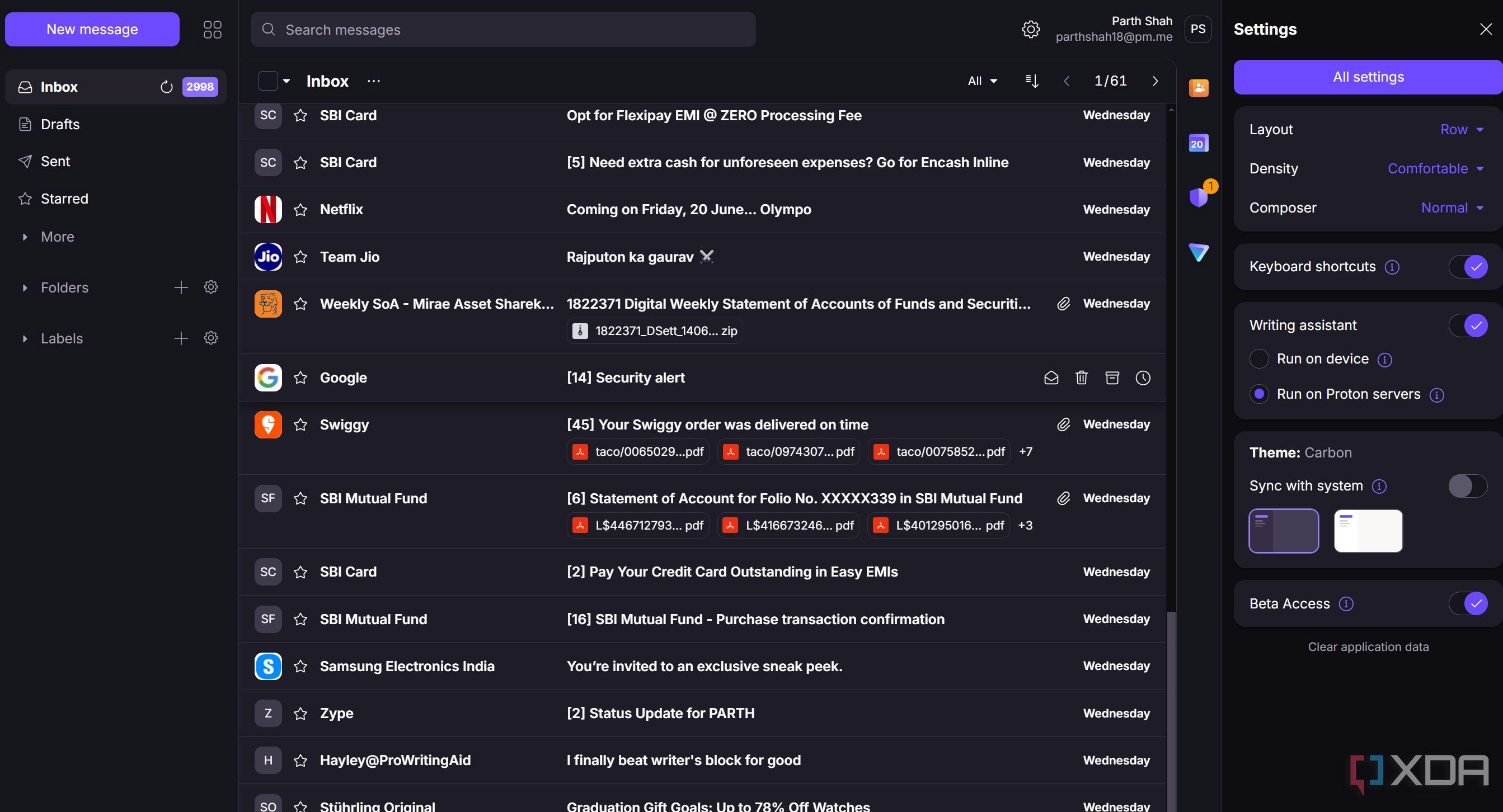Star the Swiggy email

click(300, 425)
